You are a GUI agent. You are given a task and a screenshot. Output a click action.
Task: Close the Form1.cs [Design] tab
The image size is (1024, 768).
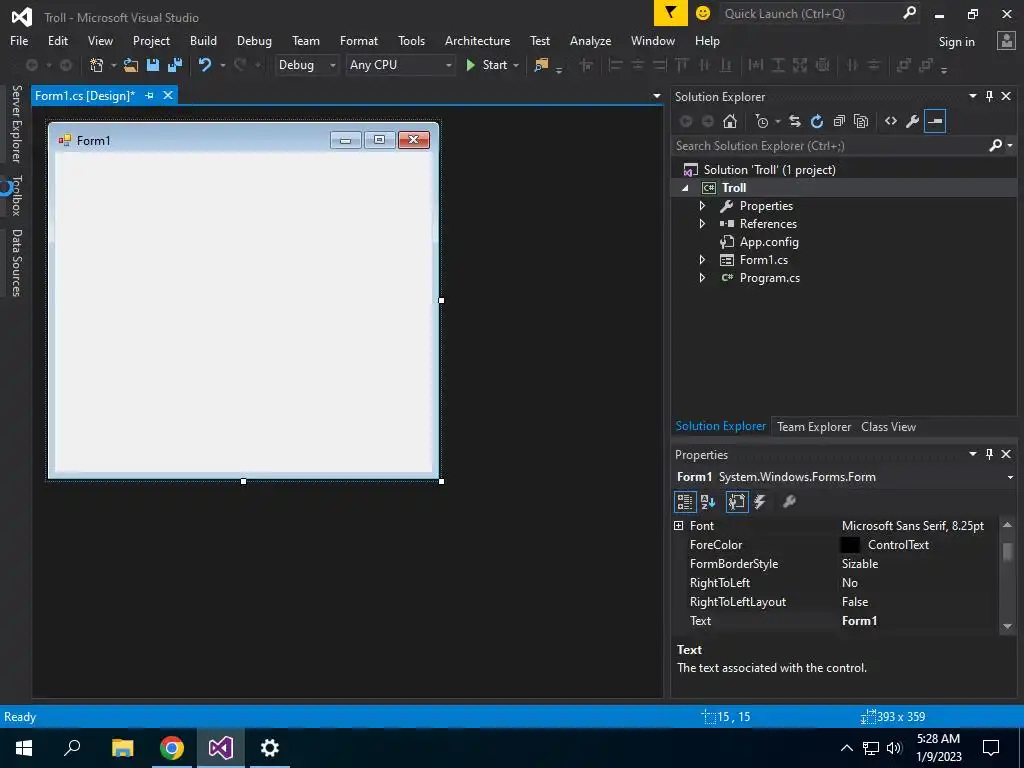click(168, 95)
